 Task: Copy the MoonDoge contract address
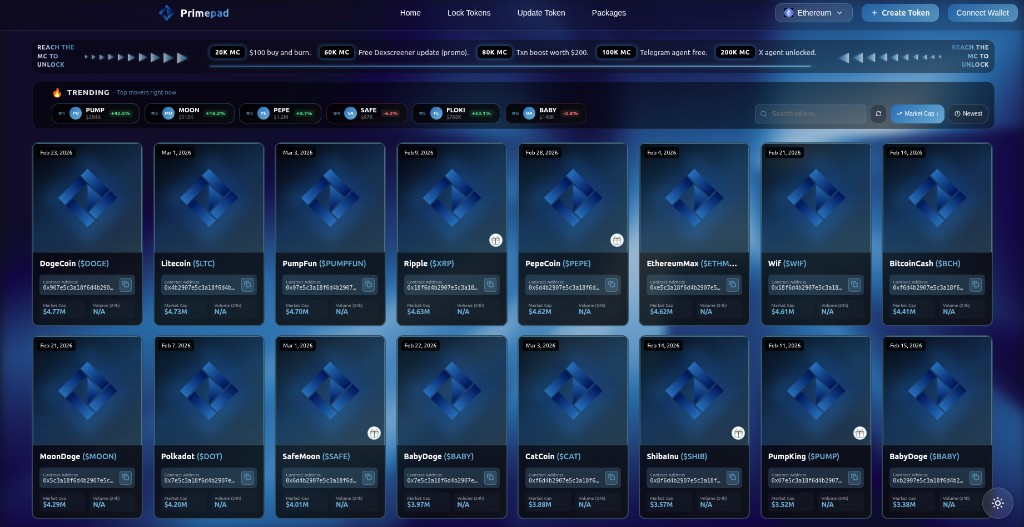(x=125, y=478)
